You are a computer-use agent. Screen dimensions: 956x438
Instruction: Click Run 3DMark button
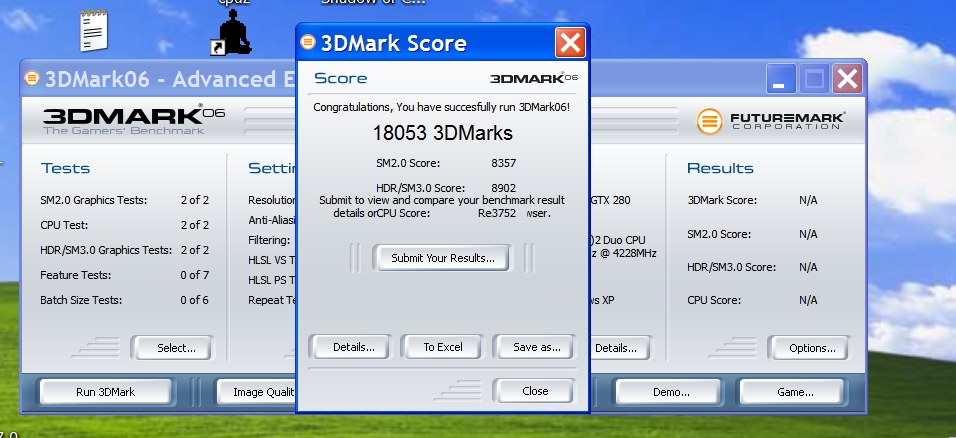point(105,392)
